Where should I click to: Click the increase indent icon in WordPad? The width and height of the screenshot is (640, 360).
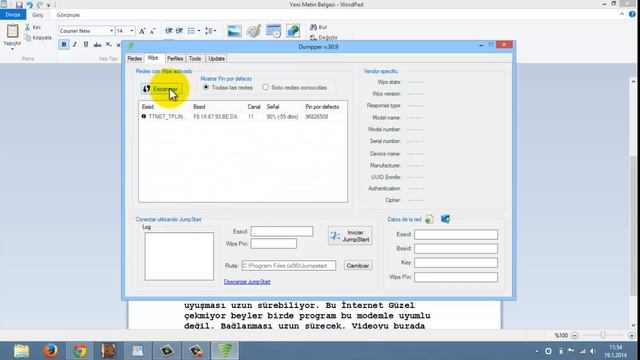click(179, 31)
